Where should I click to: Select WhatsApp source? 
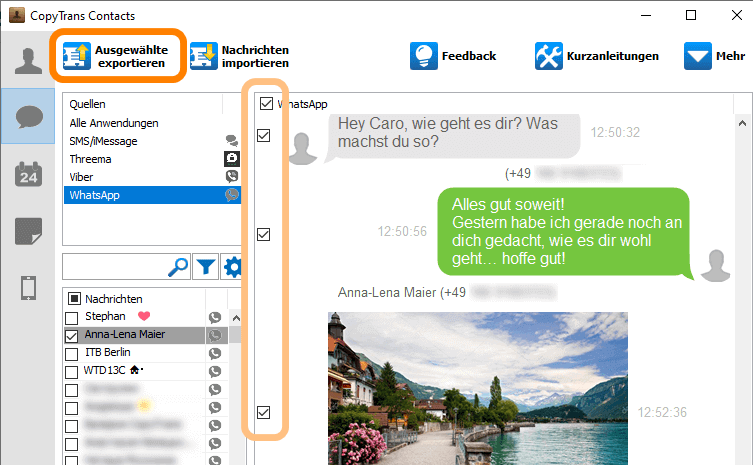(x=152, y=195)
